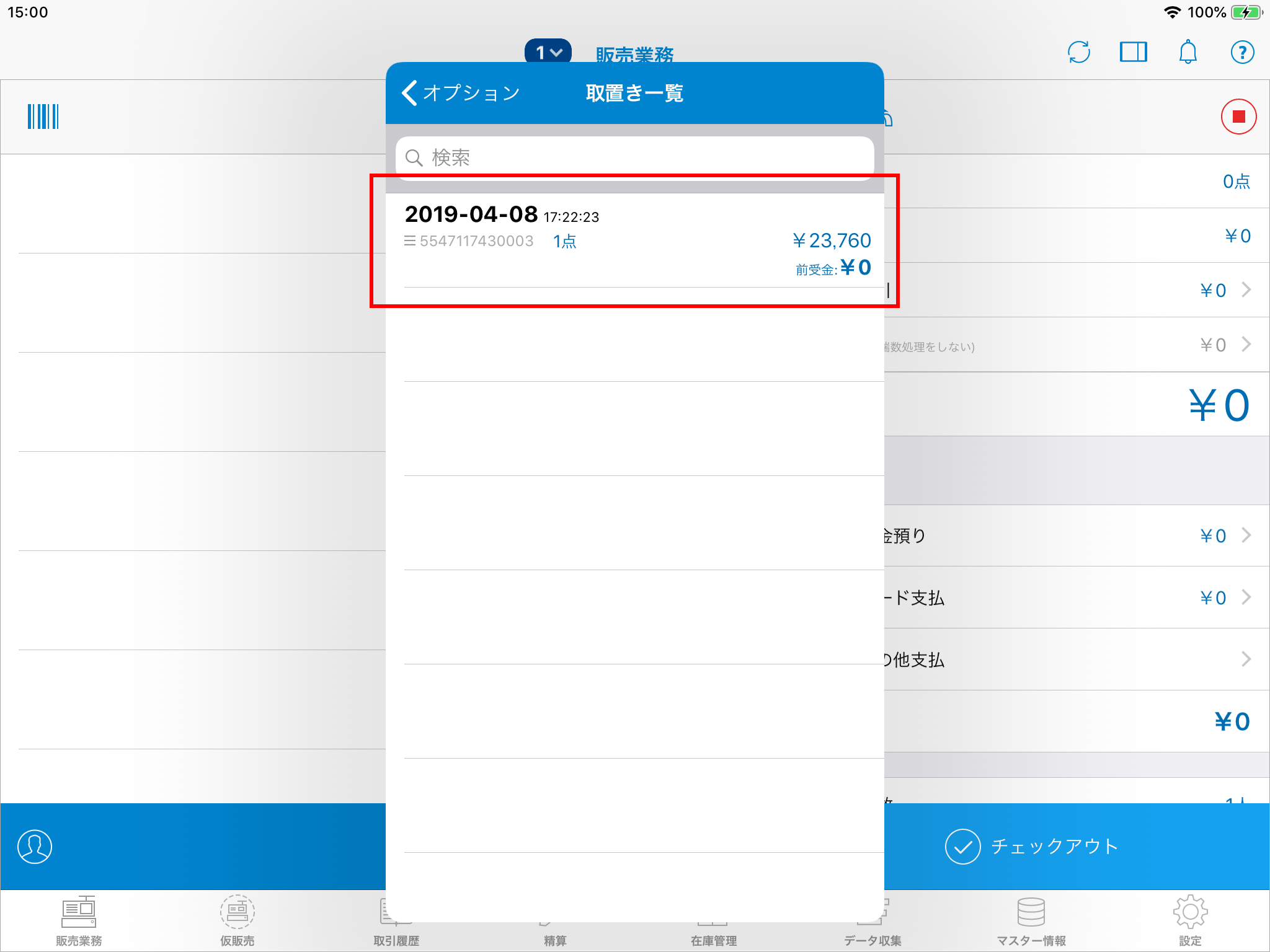Switch to the 仮販売 tab
This screenshot has width=1270, height=952.
[237, 921]
